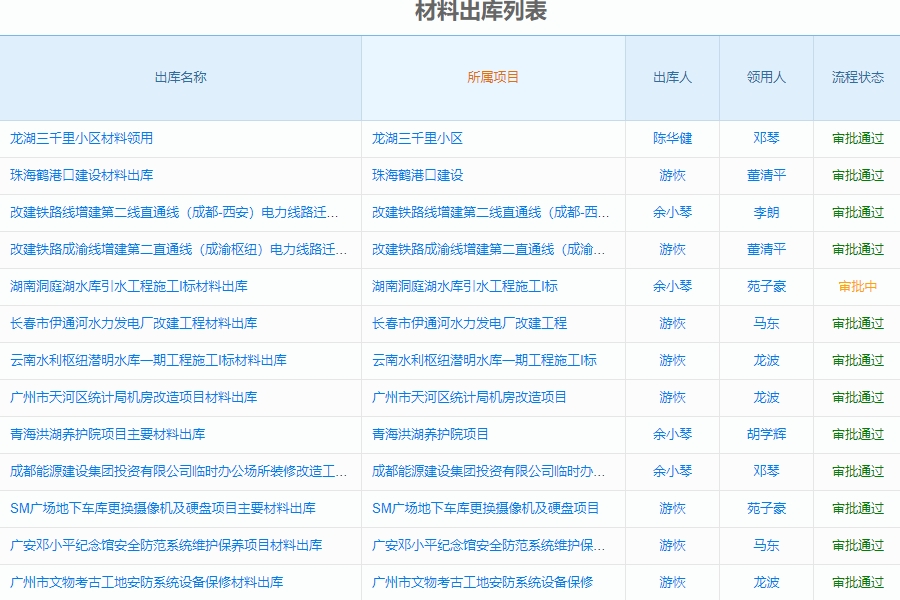Viewport: 900px width, 600px height.
Task: Open SM广场地下车库更换摄像机及硬盘项目主要材料出库
Action: tap(162, 508)
